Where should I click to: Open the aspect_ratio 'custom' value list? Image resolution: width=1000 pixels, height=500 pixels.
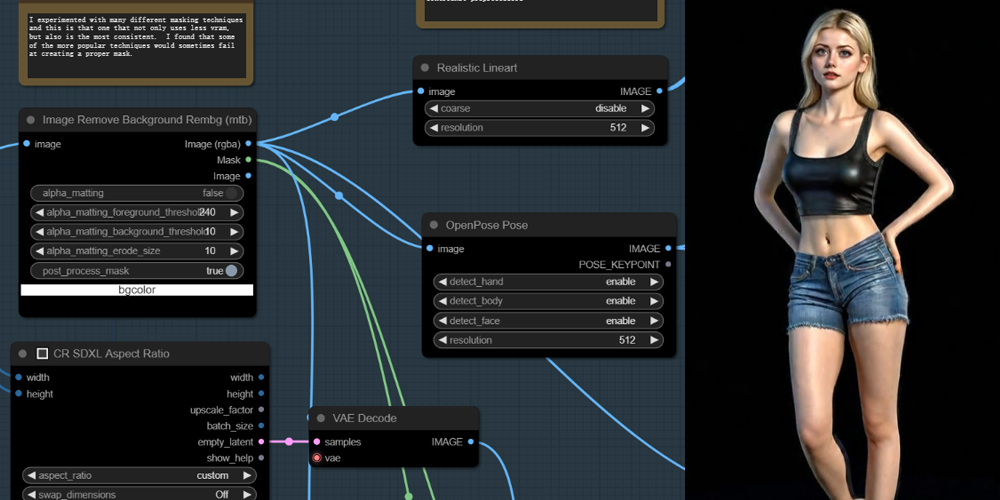coord(212,475)
